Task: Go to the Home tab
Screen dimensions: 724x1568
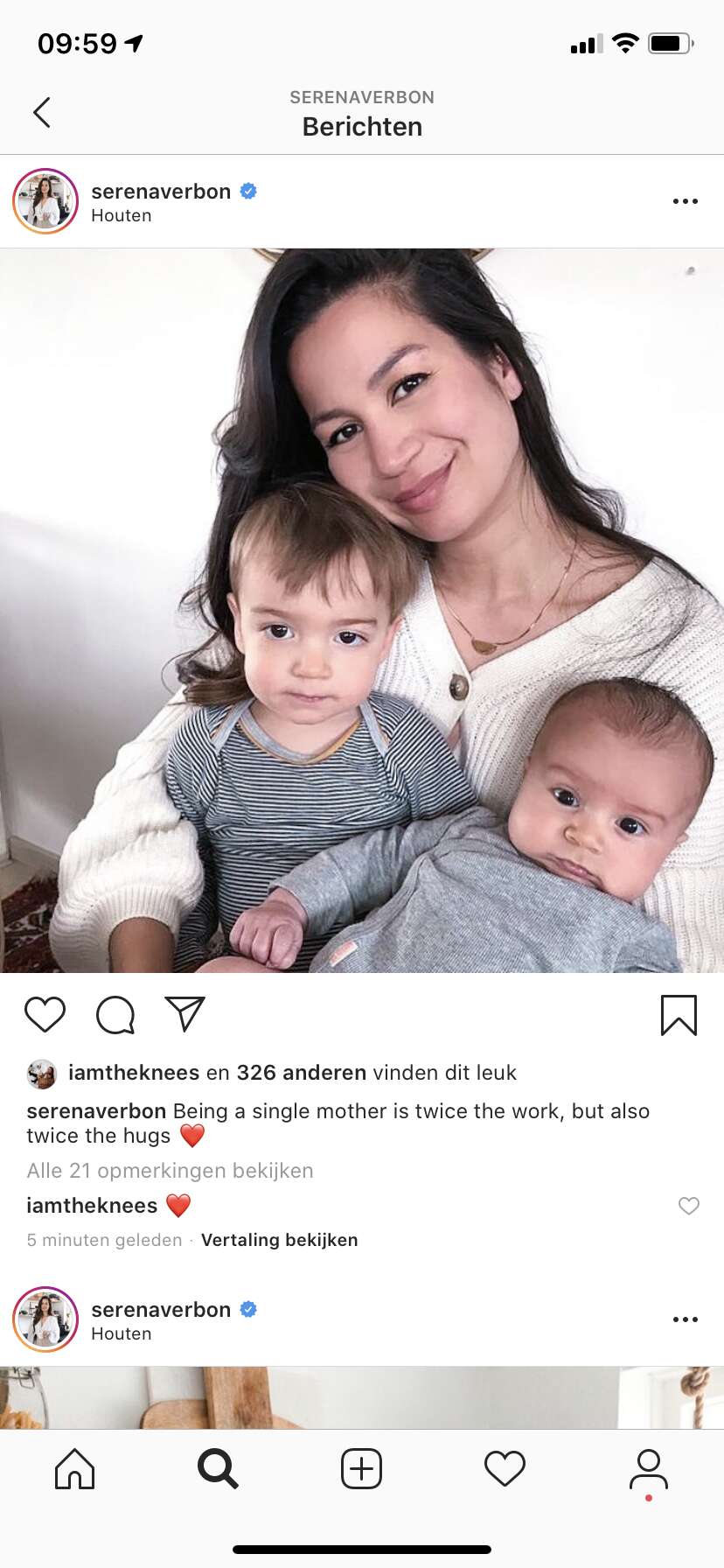Action: pos(74,1468)
